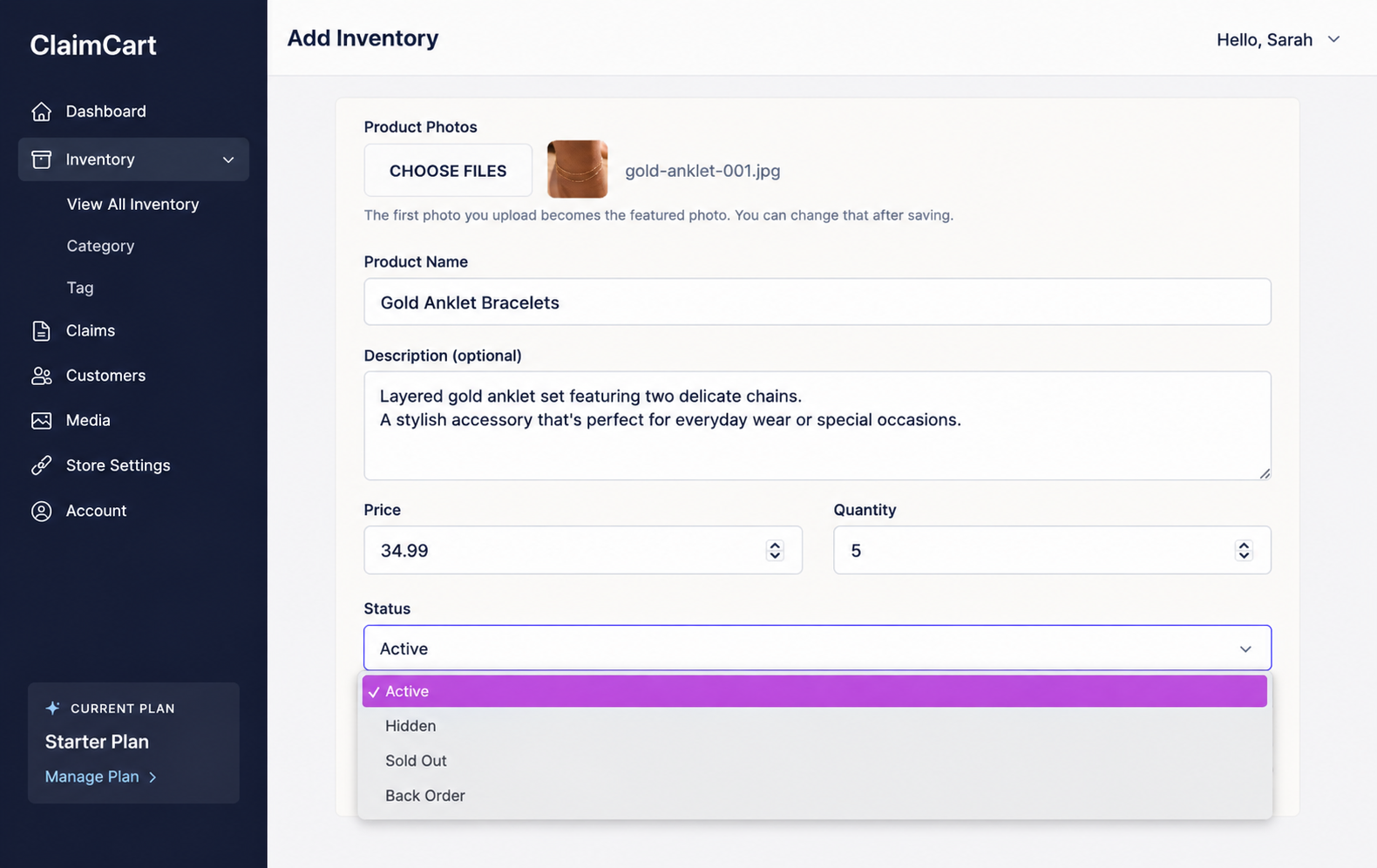Viewport: 1377px width, 868px height.
Task: Click the Account profile icon
Action: 41,511
